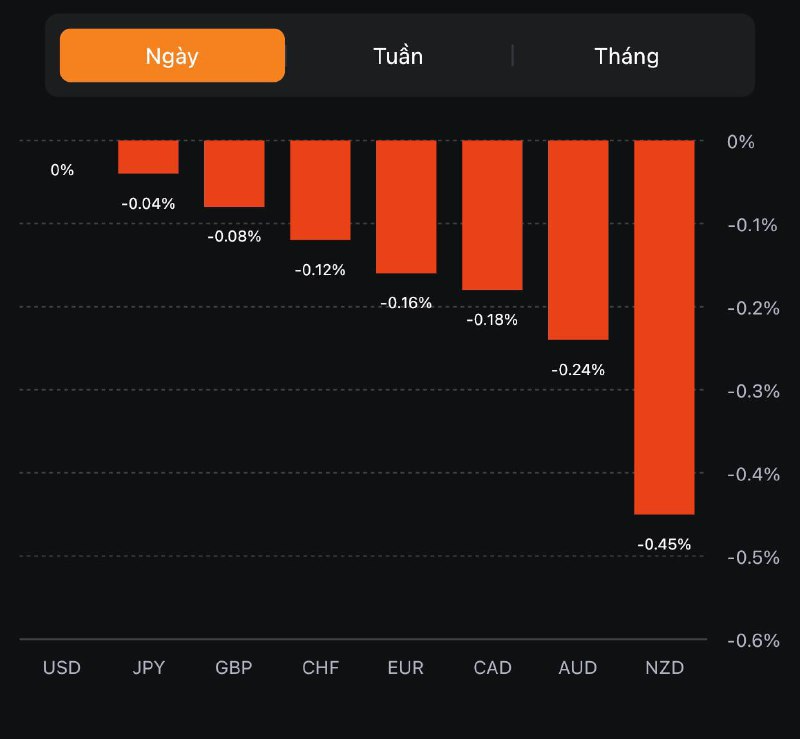Switch to the Tuần (Week) tab
800x739 pixels.
[x=398, y=56]
